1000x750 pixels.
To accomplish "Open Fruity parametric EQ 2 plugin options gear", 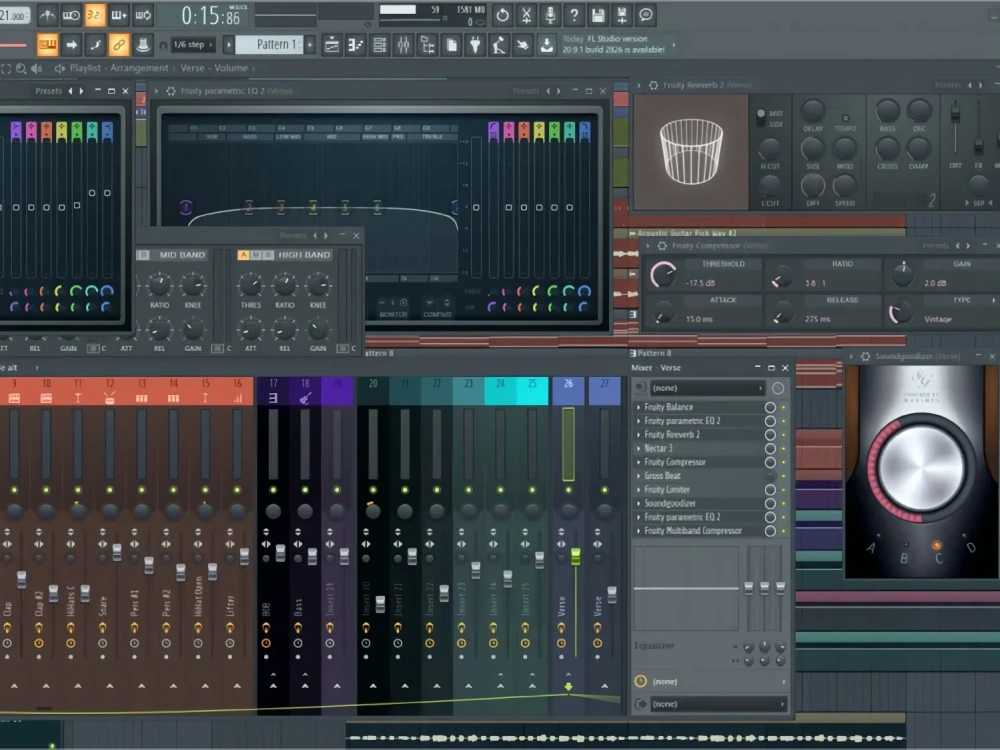I will [x=171, y=91].
